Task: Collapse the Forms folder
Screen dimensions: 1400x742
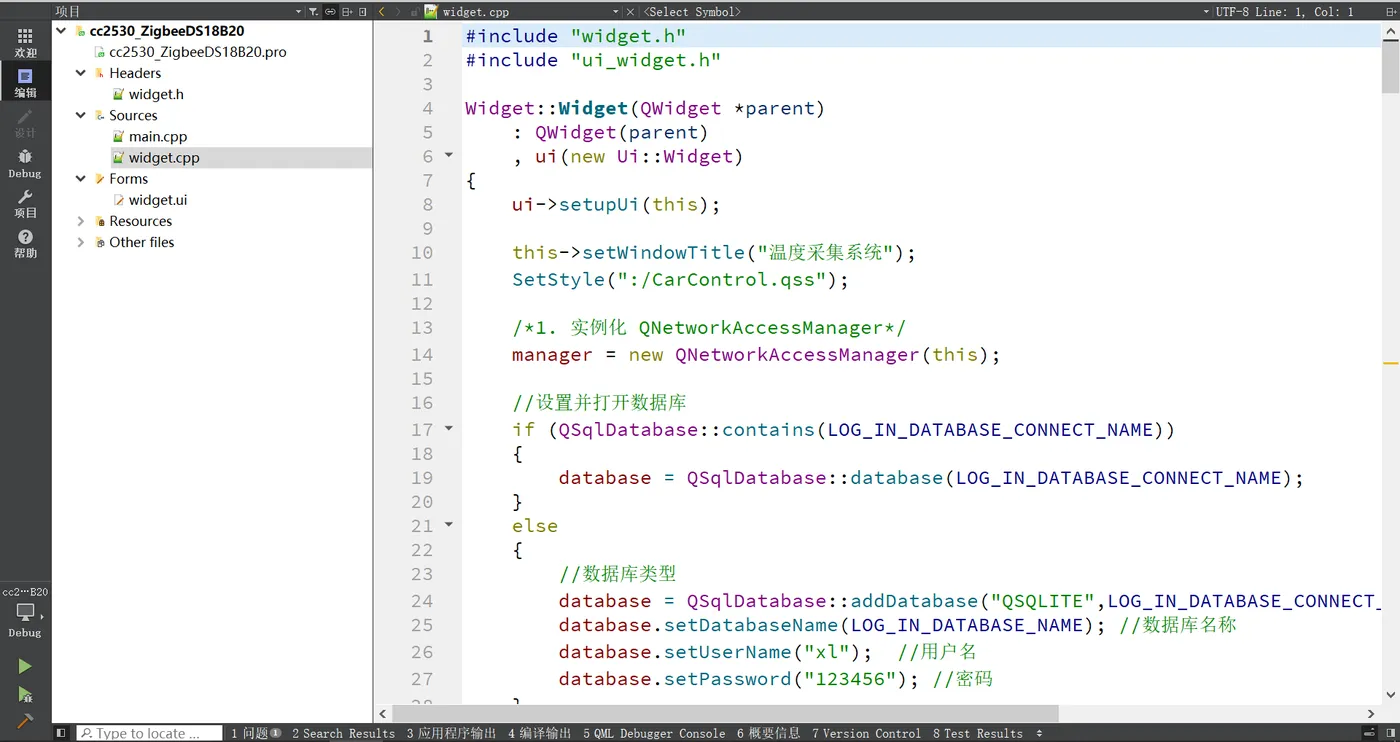Action: [x=81, y=179]
